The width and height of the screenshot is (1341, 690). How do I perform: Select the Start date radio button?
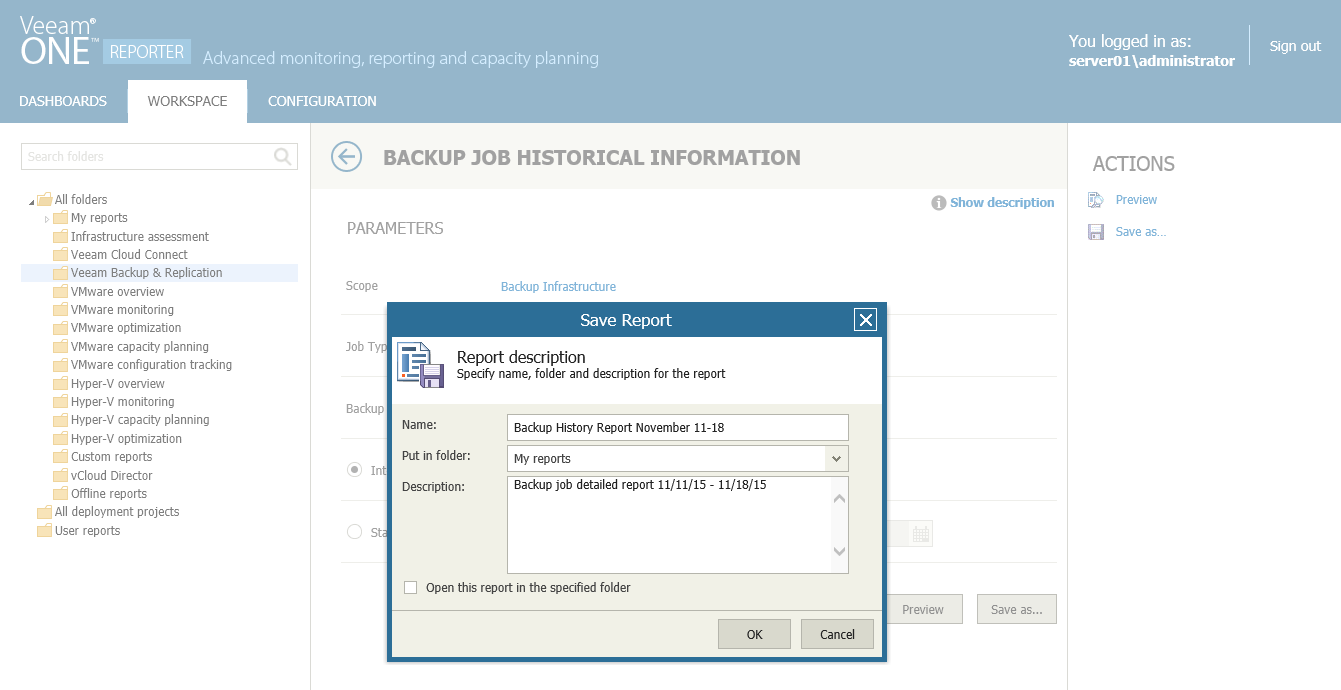coord(354,532)
